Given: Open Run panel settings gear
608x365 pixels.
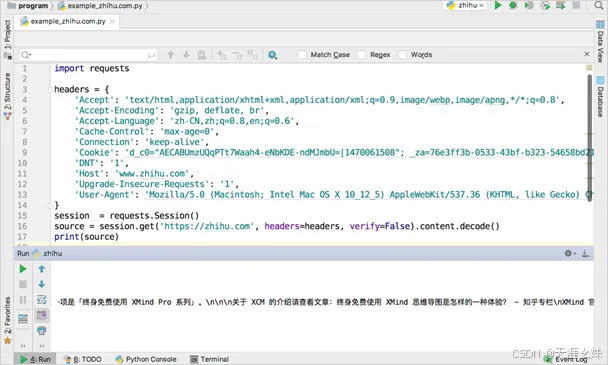Looking at the screenshot, I should [x=569, y=253].
